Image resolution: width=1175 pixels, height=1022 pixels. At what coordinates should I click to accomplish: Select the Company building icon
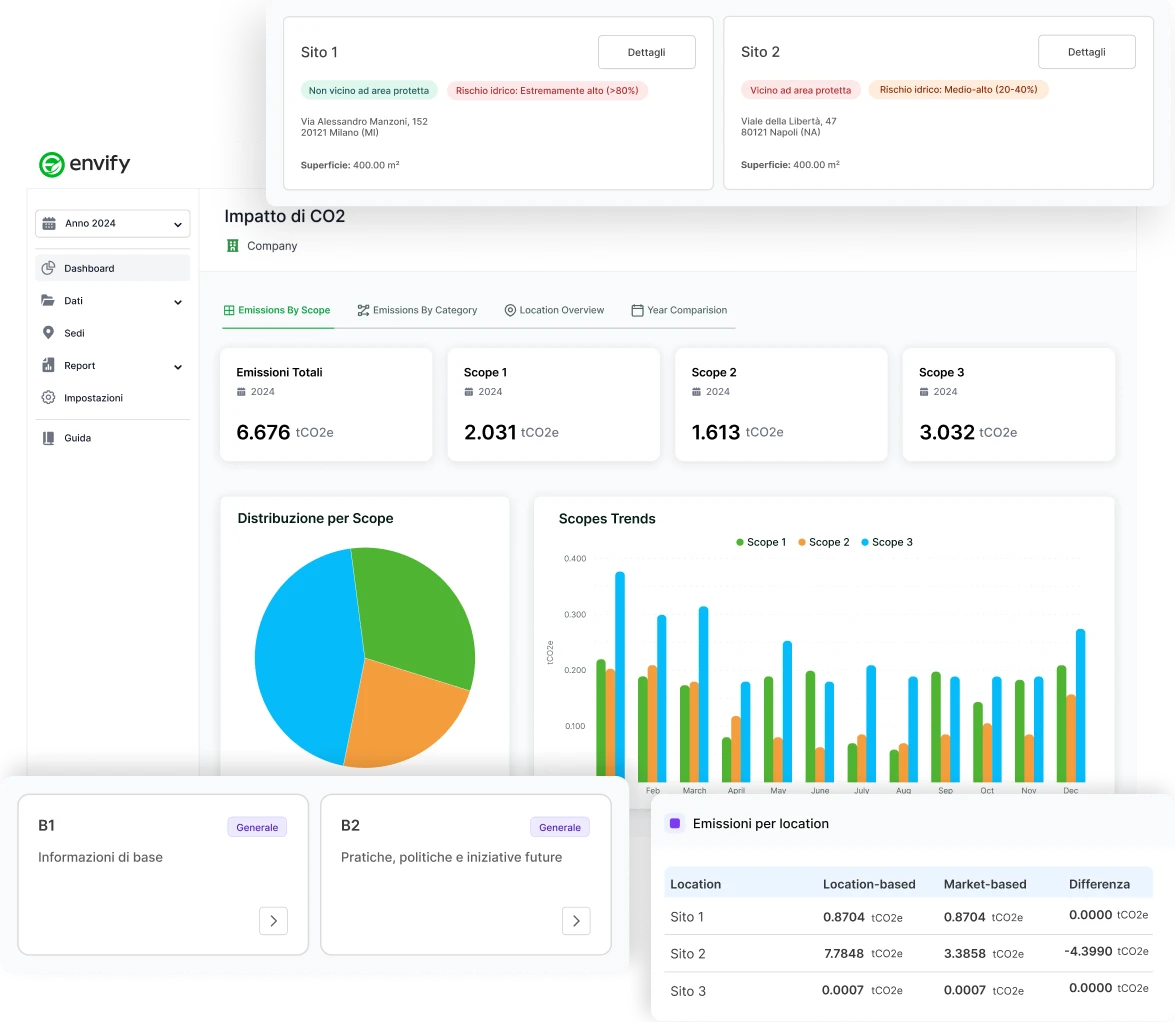coord(232,245)
